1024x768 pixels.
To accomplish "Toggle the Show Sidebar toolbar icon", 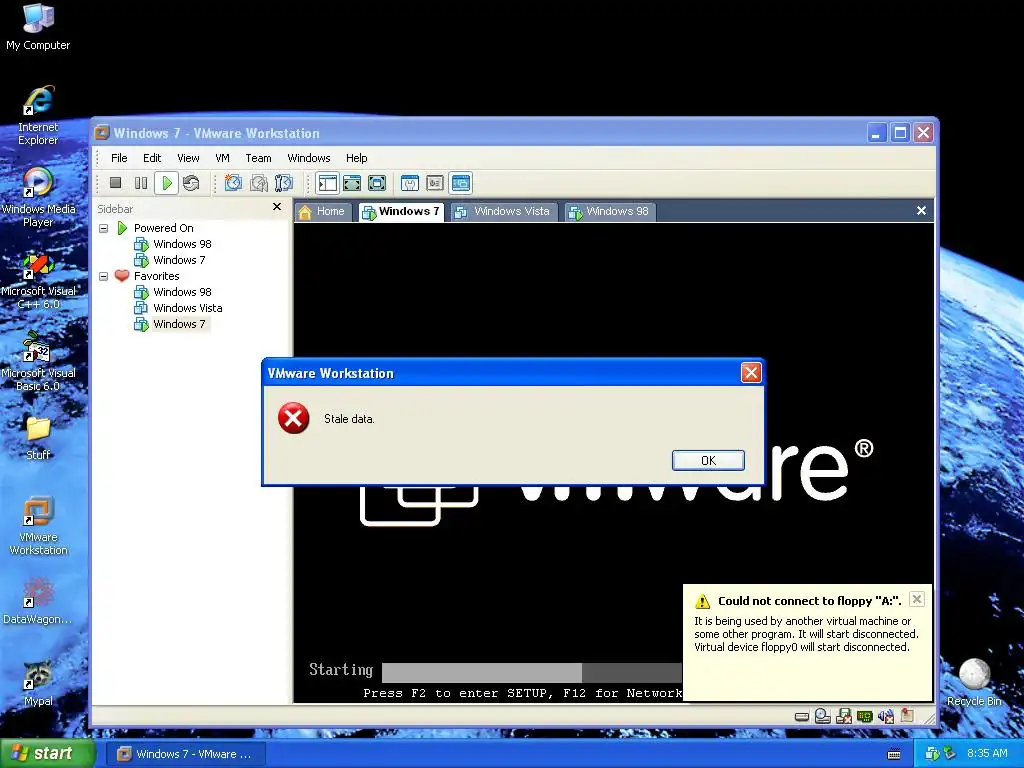I will [327, 184].
